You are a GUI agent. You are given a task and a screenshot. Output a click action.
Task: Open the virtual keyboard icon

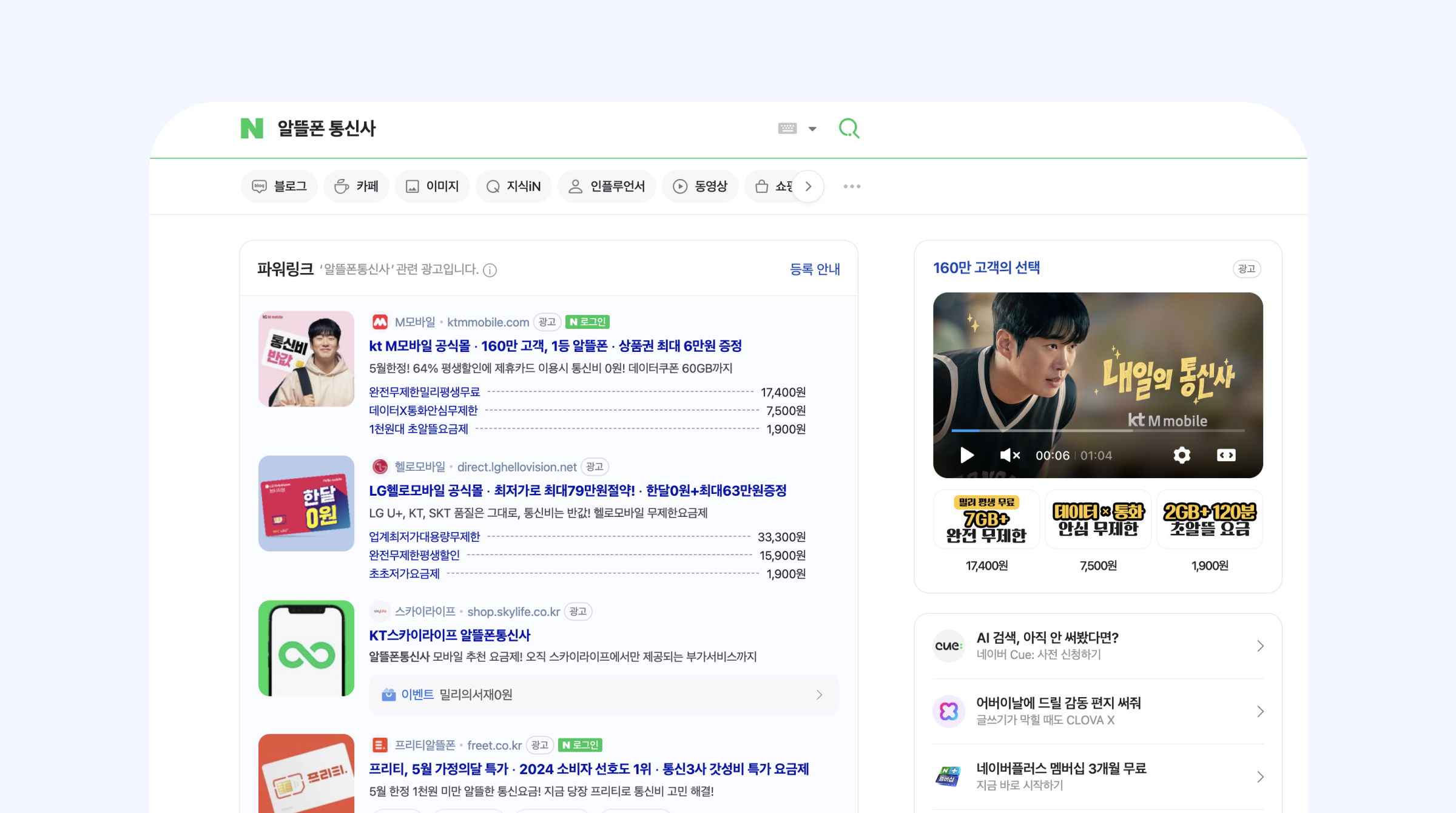pyautogui.click(x=787, y=128)
